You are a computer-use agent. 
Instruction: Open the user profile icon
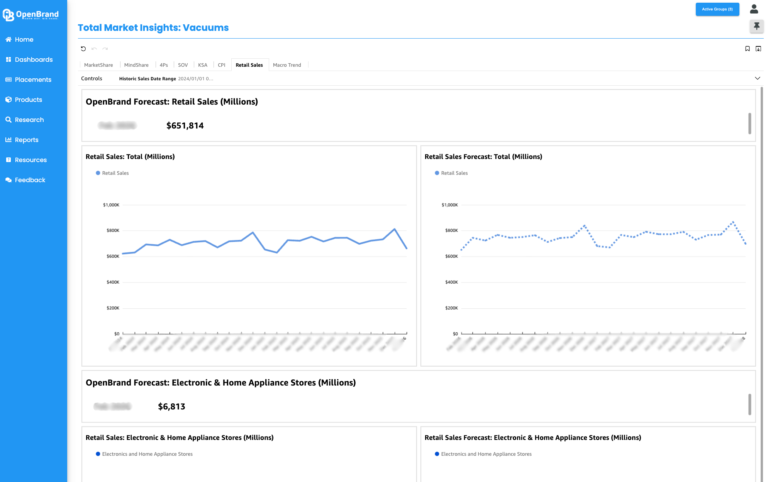(754, 9)
